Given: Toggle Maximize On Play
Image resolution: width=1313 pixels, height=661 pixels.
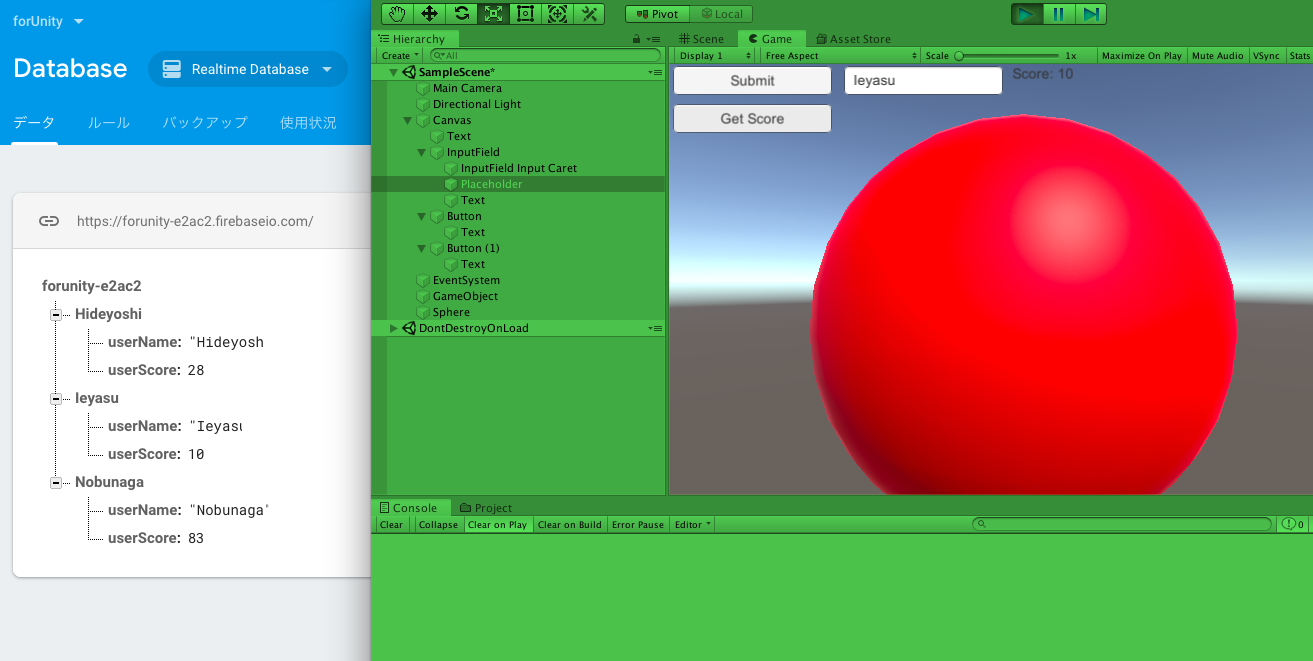Looking at the screenshot, I should [1141, 56].
